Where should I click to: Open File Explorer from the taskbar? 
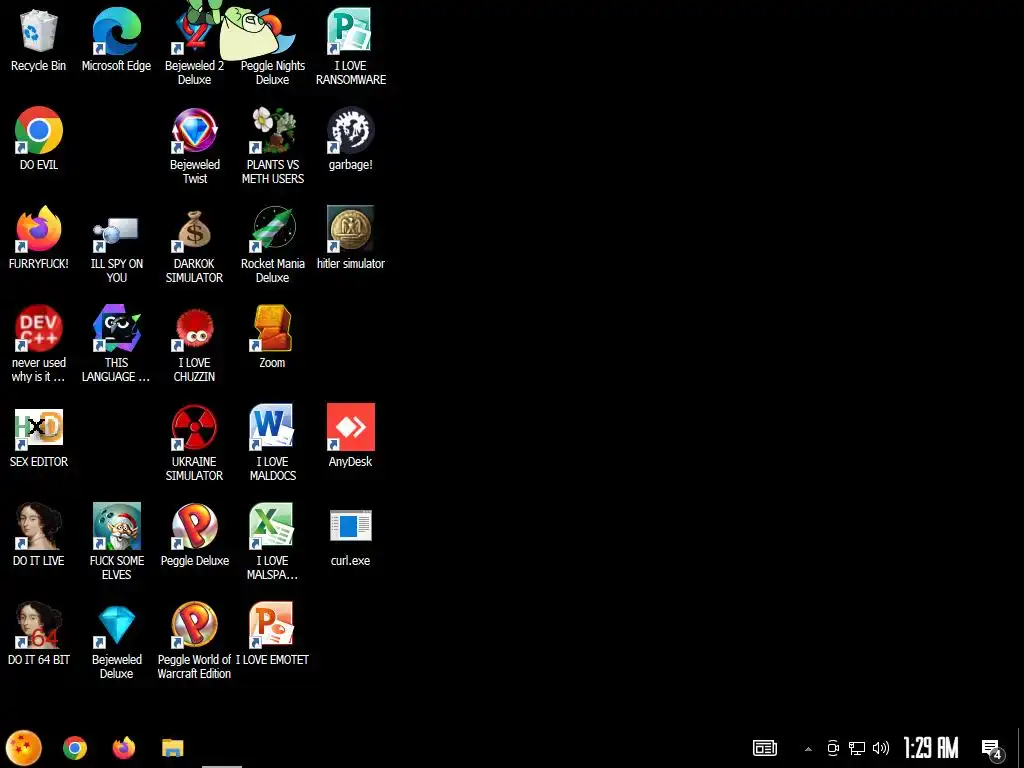point(172,748)
